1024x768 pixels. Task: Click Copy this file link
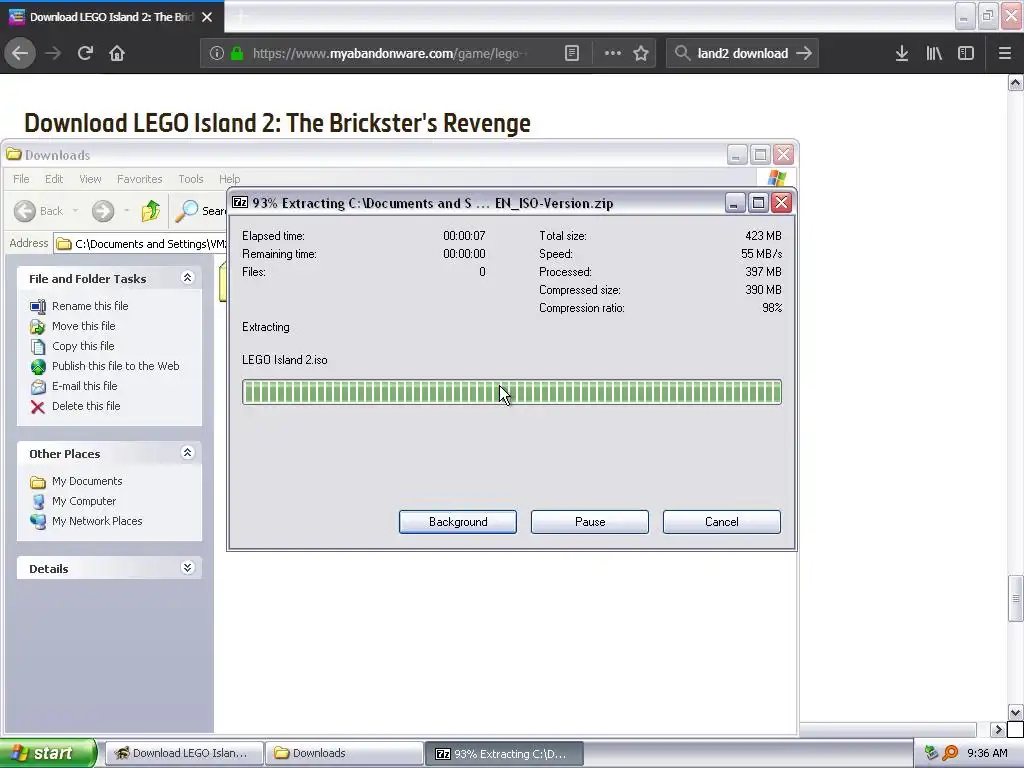pyautogui.click(x=83, y=346)
